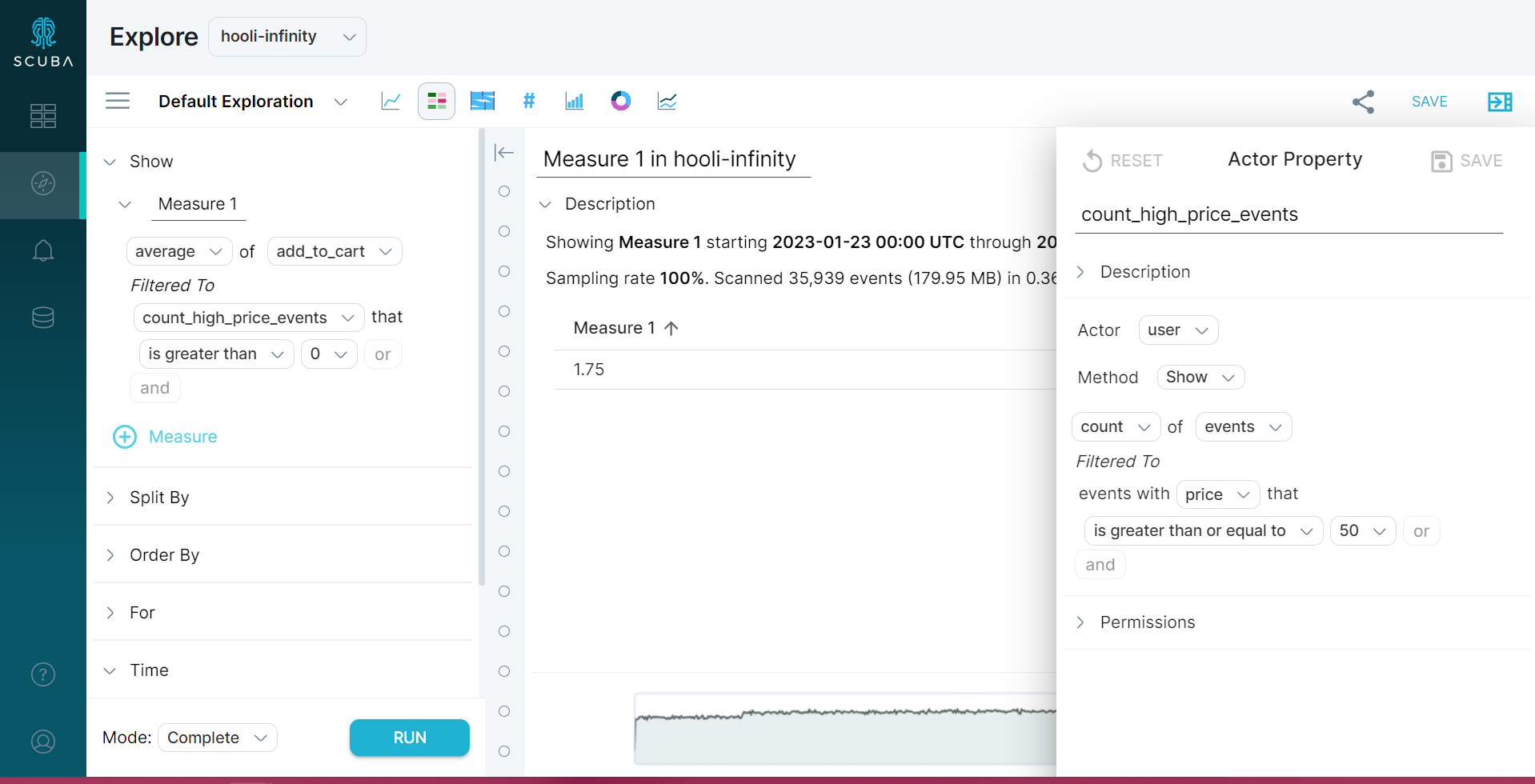Open the events dropdown in Actor Property

(x=1244, y=427)
